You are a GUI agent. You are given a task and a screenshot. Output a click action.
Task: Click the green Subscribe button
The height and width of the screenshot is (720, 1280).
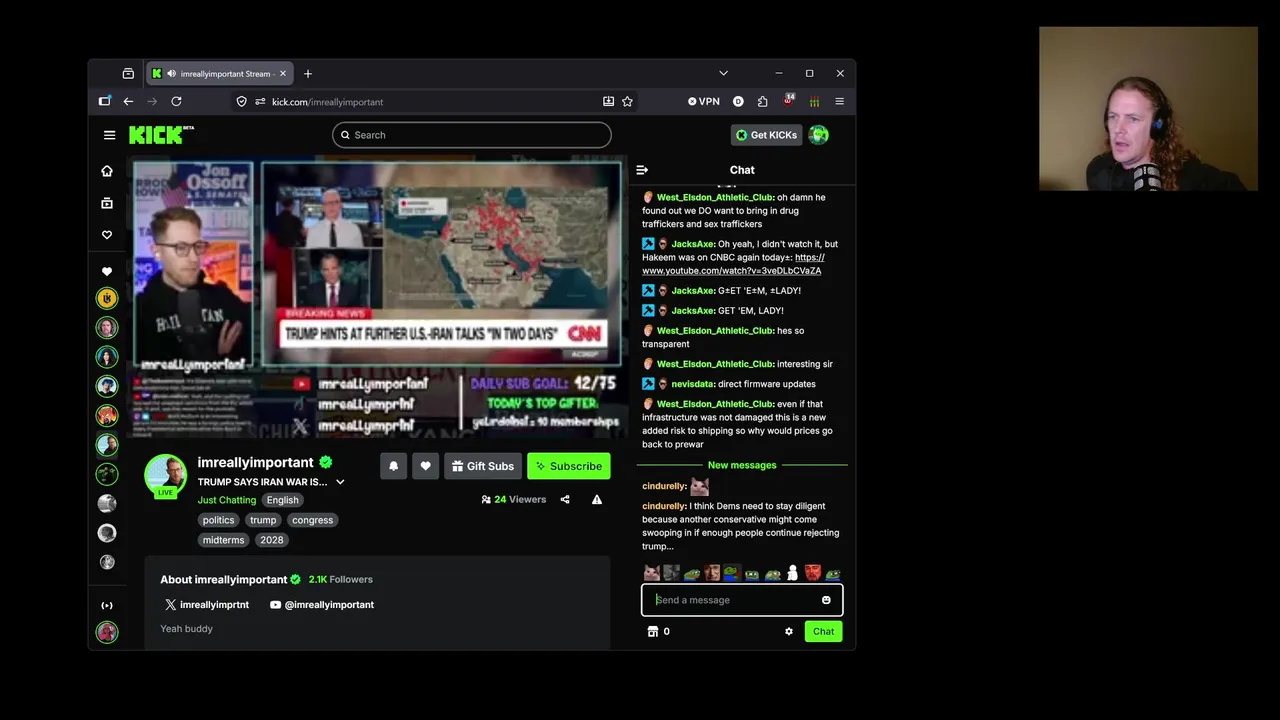568,466
